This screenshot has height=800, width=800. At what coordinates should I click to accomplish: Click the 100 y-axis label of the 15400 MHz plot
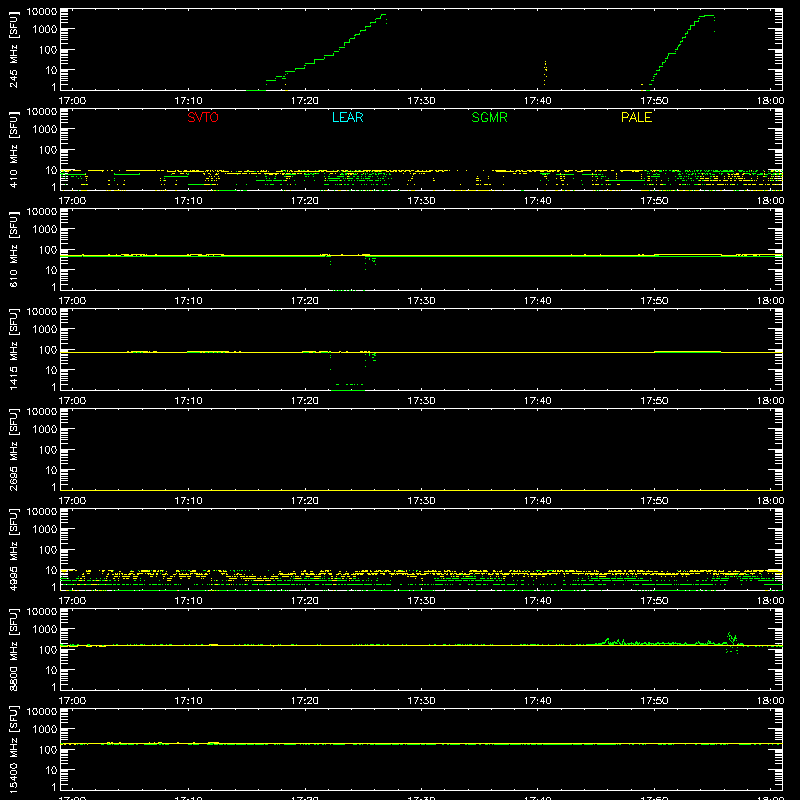(48, 750)
